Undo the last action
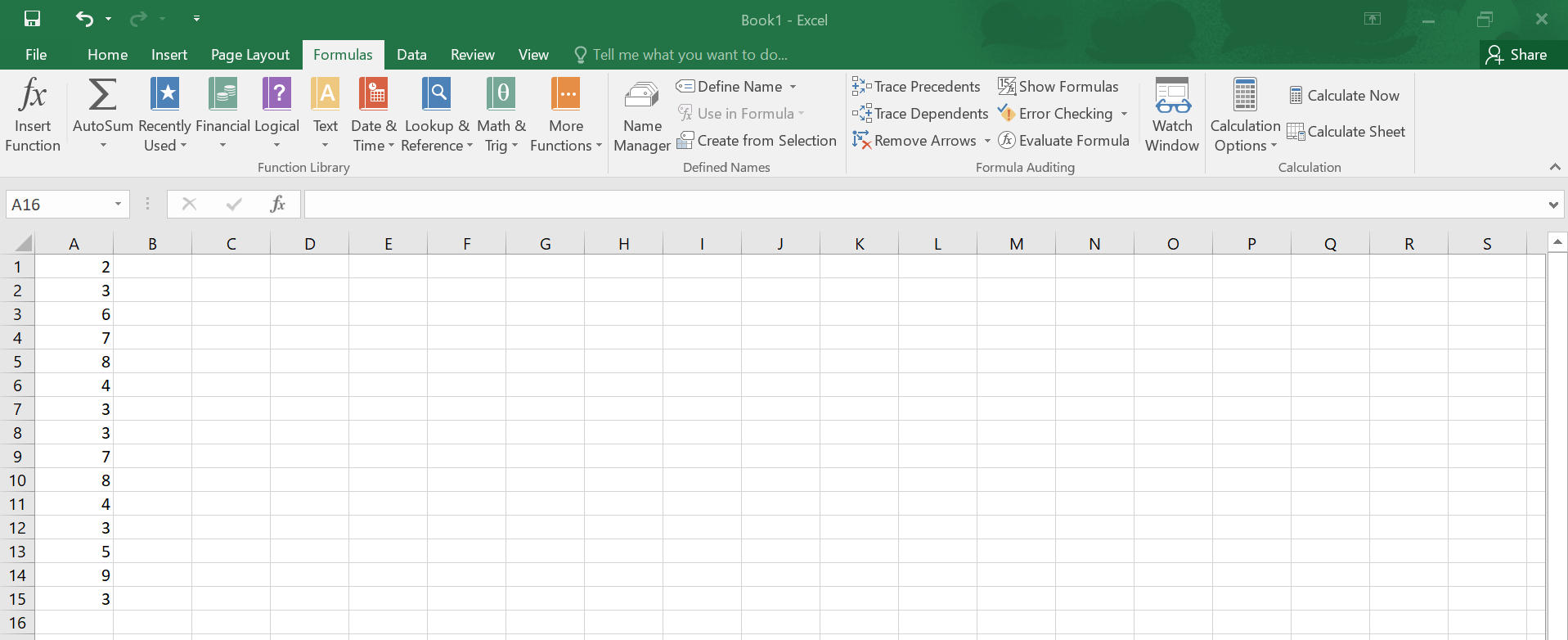 (x=83, y=18)
